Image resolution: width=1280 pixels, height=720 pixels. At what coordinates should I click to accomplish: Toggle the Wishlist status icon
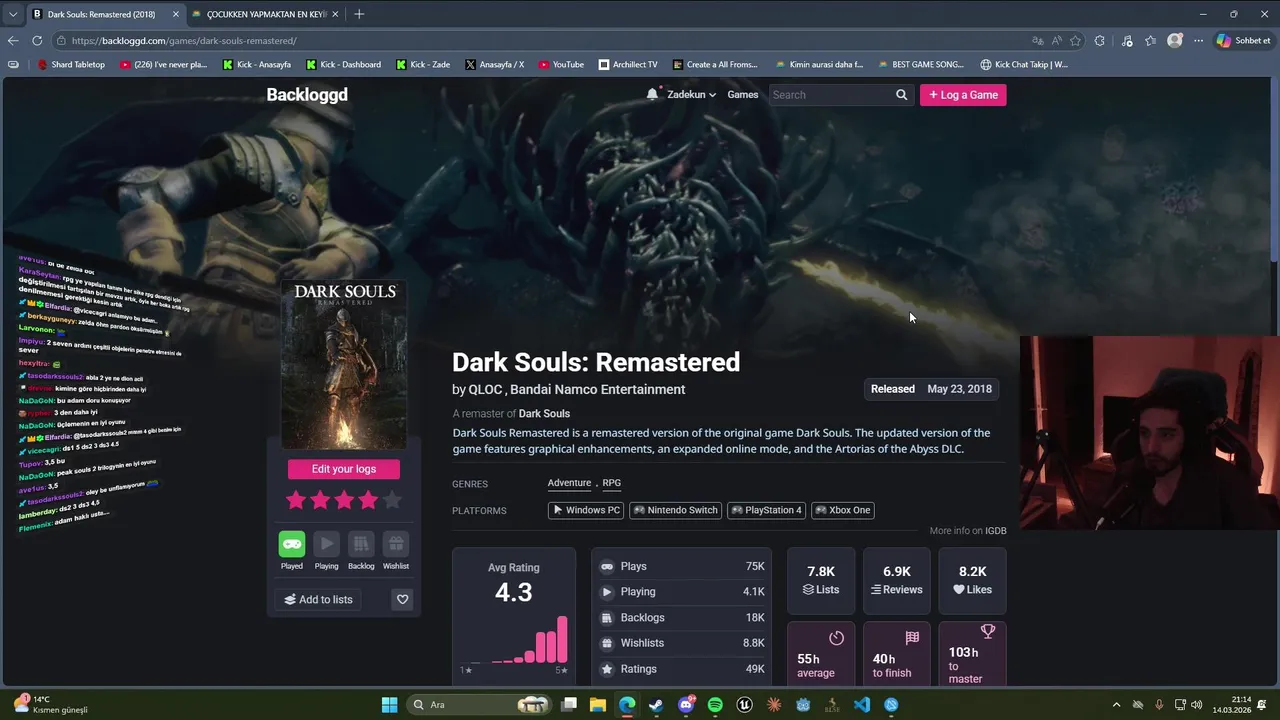point(396,544)
